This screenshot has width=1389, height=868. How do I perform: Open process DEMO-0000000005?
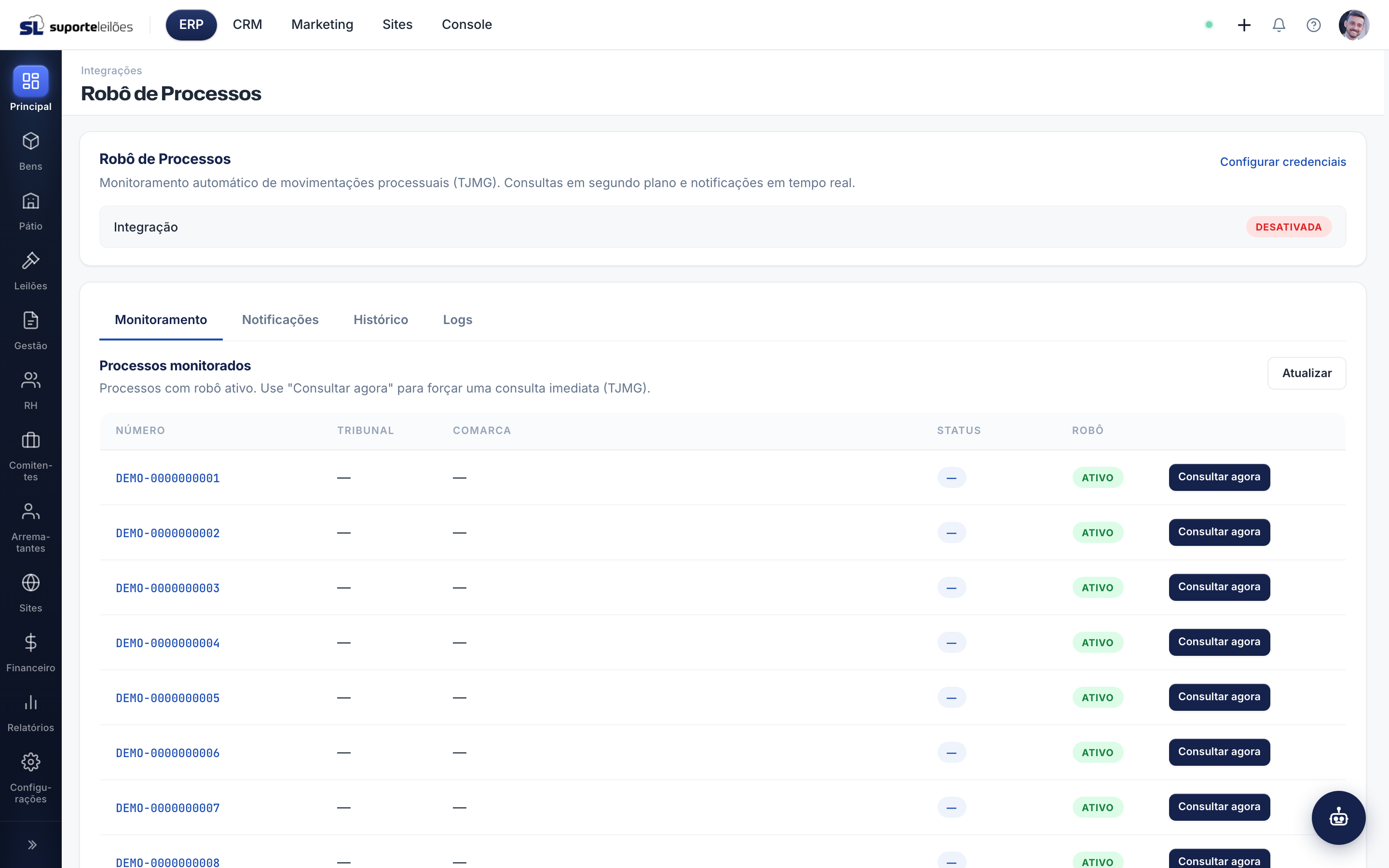(x=168, y=698)
